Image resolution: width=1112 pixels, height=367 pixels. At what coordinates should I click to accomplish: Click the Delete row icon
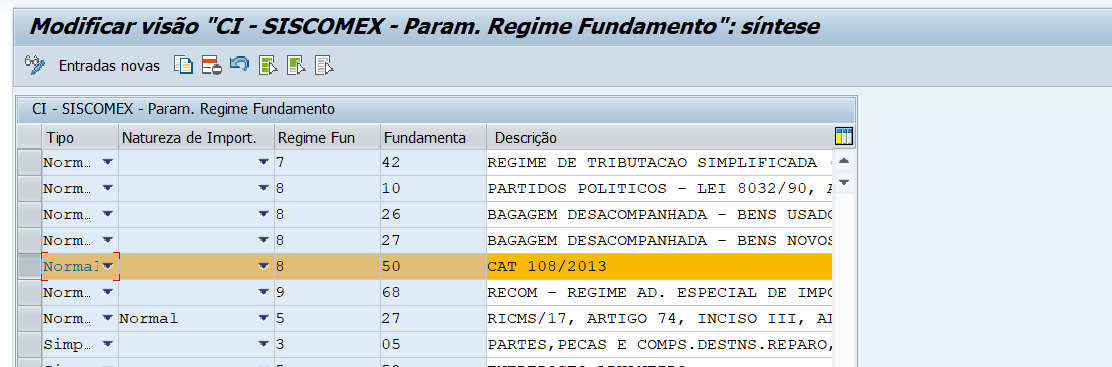(x=211, y=65)
